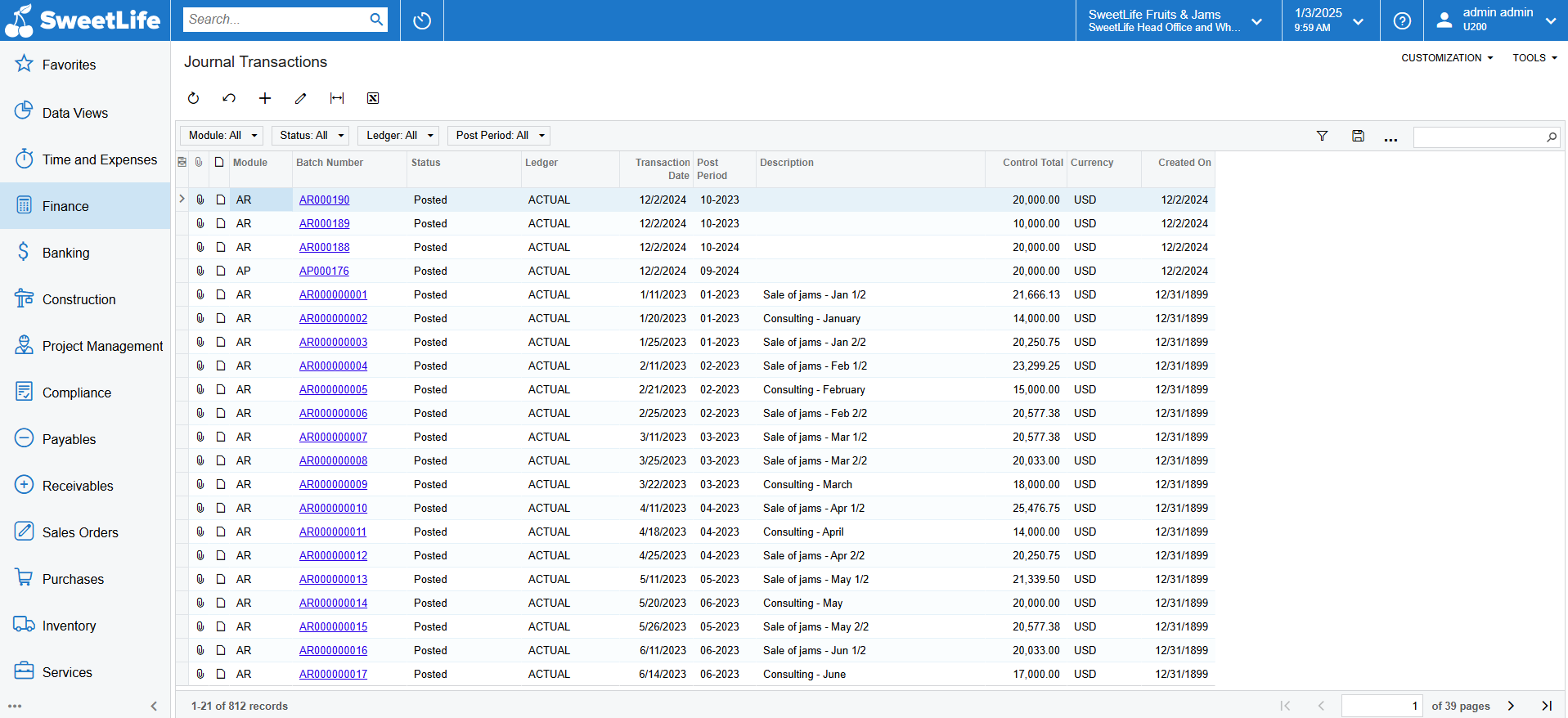This screenshot has height=718, width=1568.
Task: Open the filter settings funnel icon
Action: click(1322, 136)
